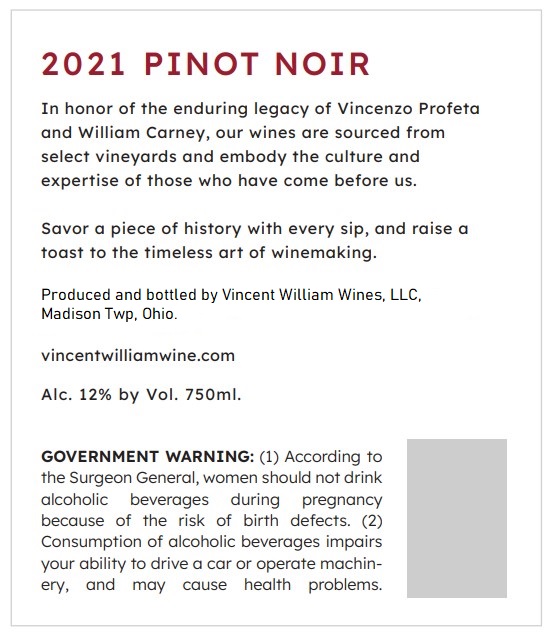Click the William Carney name

142,133
